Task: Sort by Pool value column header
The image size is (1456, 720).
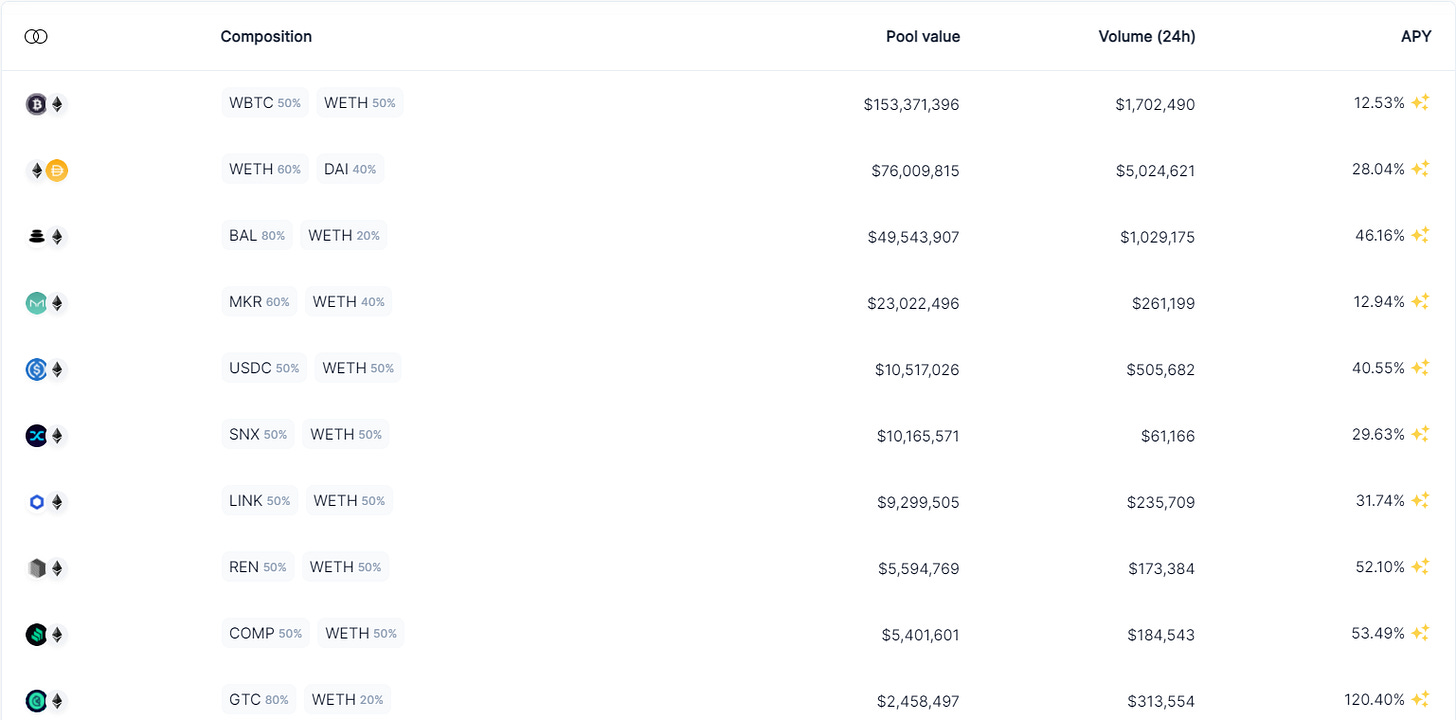Action: click(x=923, y=37)
